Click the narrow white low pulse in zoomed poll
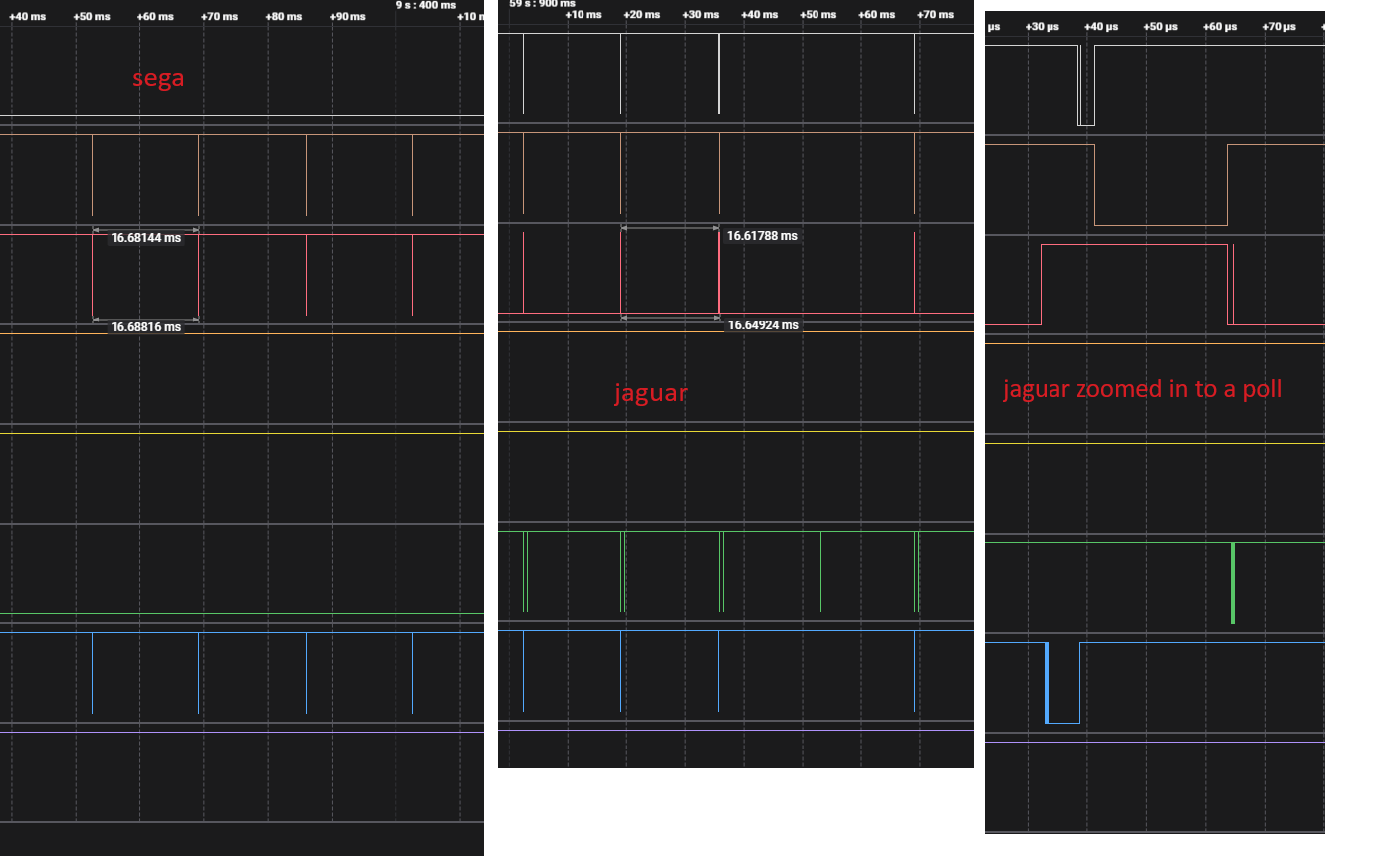 (1086, 86)
